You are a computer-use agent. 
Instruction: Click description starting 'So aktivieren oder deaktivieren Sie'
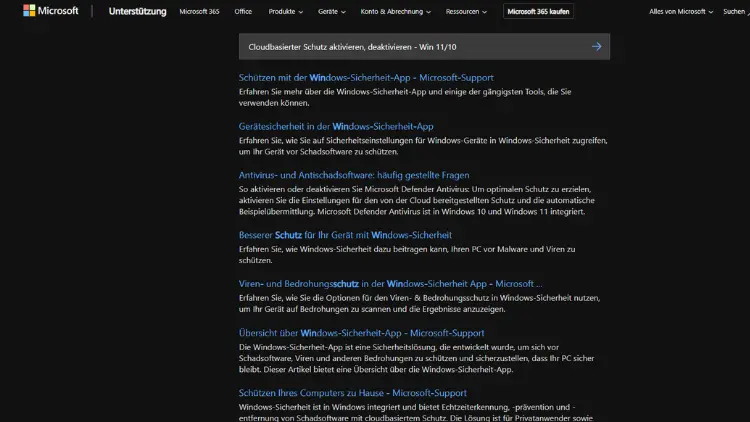coord(417,200)
